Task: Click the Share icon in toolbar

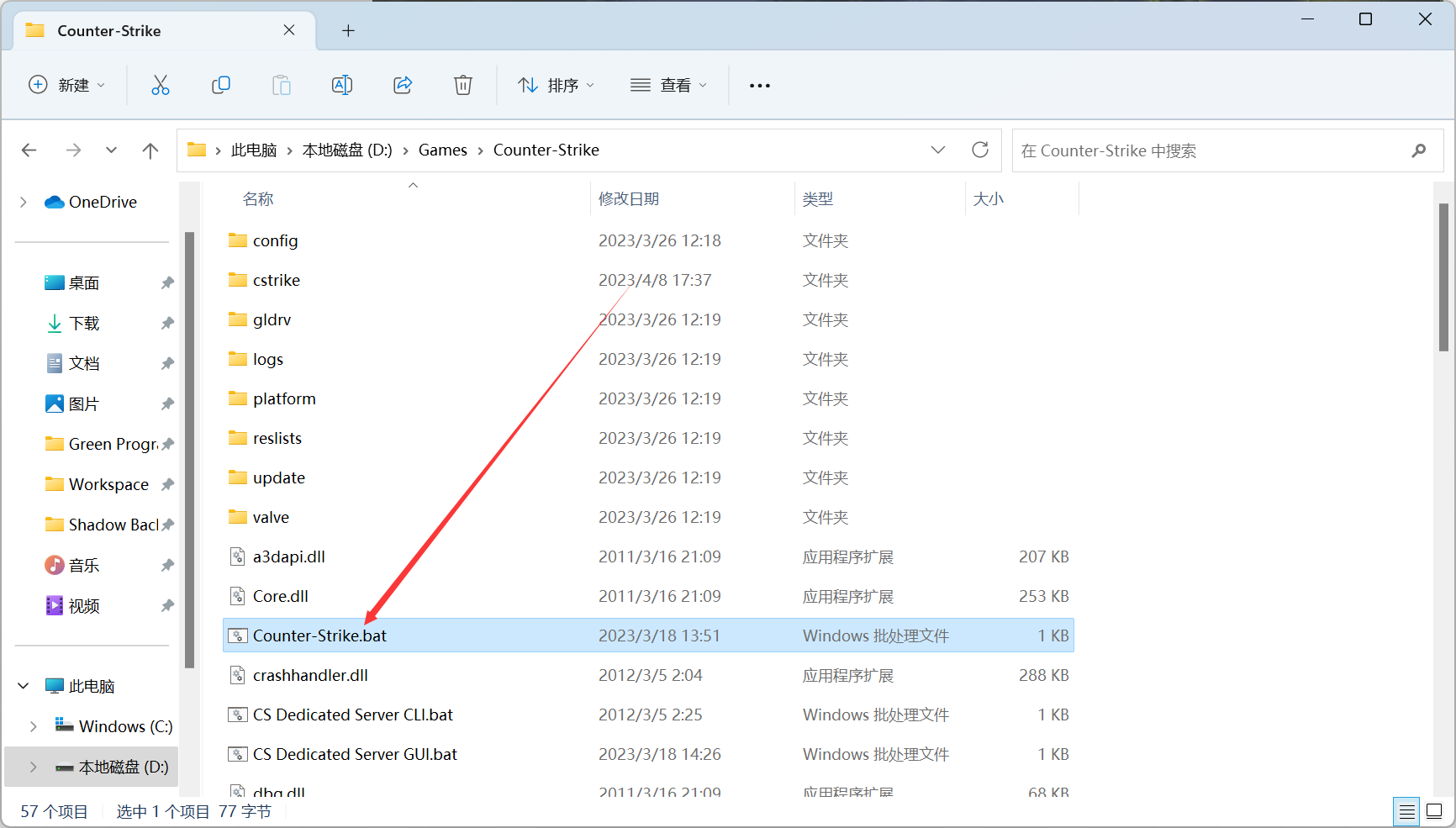Action: click(403, 85)
